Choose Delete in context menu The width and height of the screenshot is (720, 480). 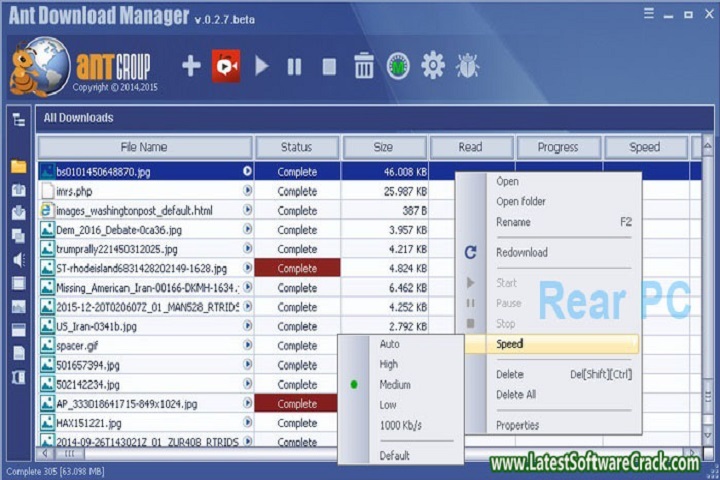pos(510,374)
